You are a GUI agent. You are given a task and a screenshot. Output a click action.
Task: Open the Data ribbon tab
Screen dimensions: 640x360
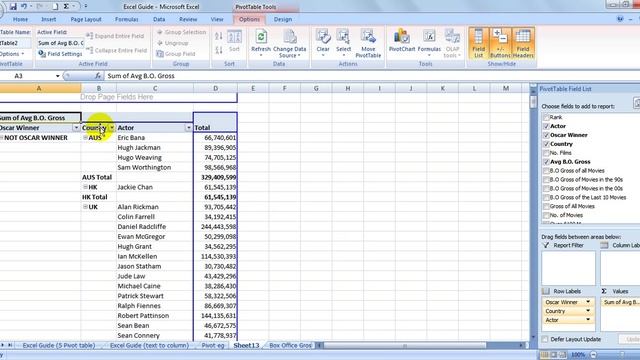coord(159,19)
